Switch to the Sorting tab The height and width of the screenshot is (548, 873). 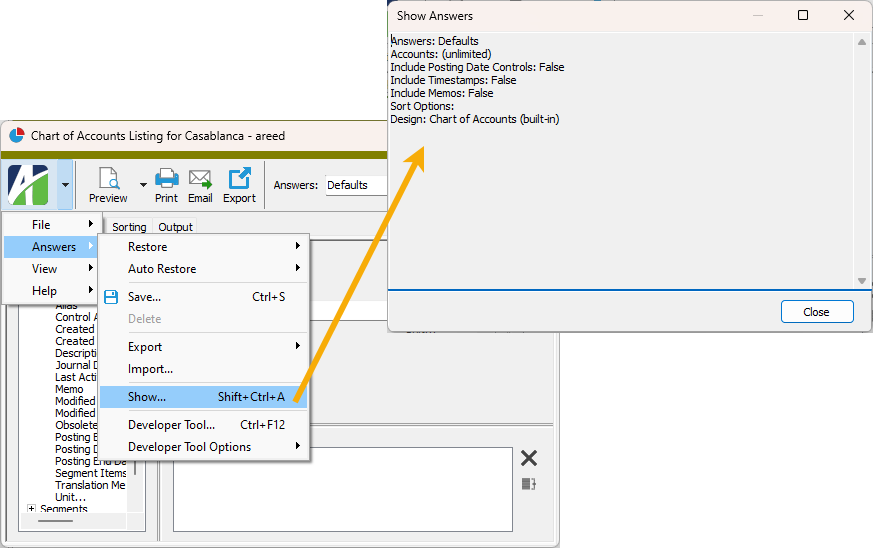pos(129,227)
